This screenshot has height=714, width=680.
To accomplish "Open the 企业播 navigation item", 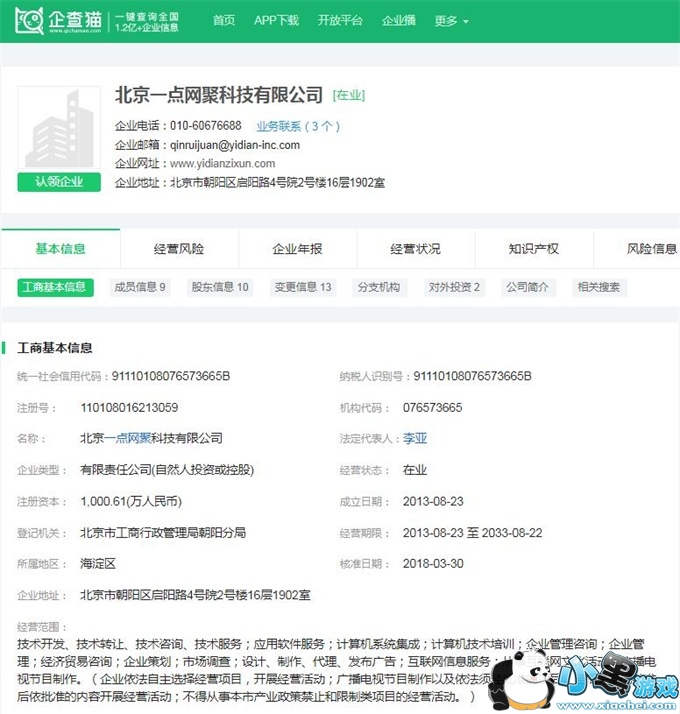I will [399, 20].
